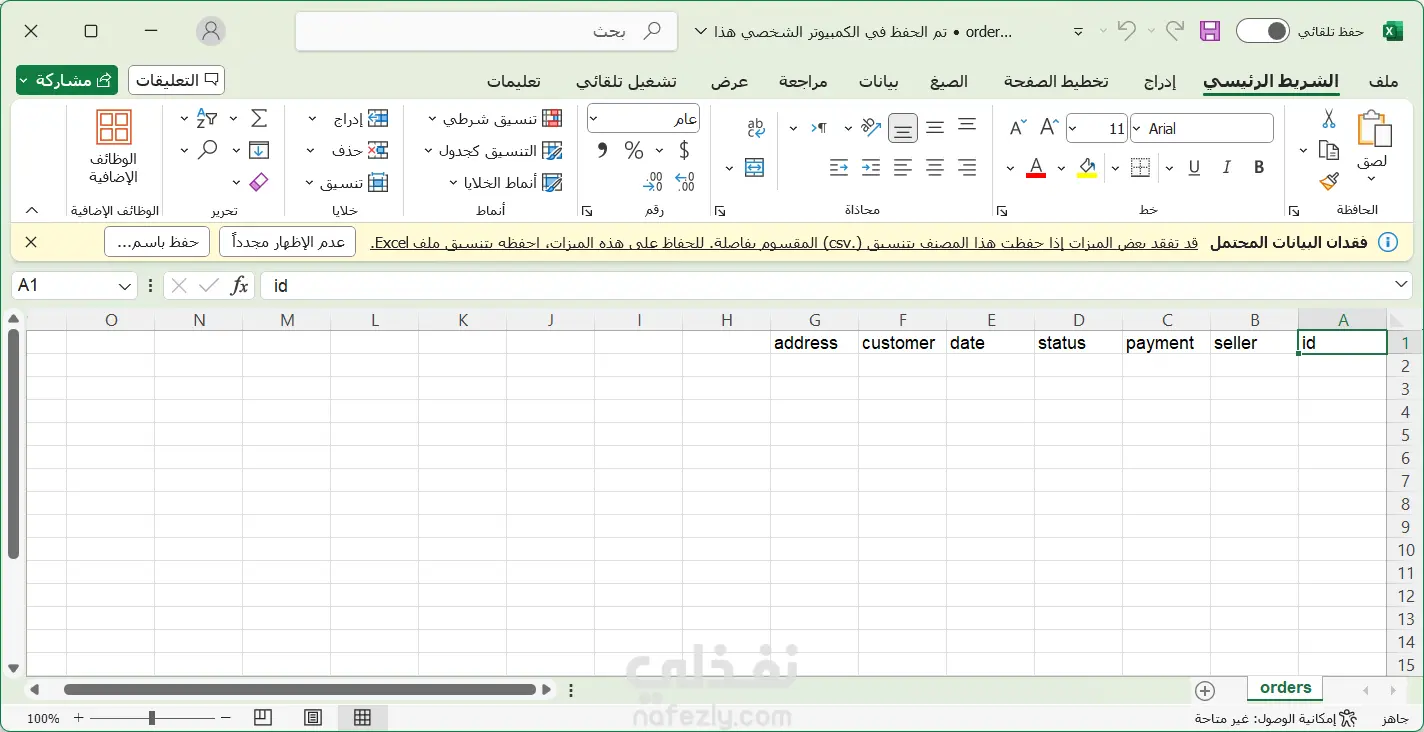Image resolution: width=1424 pixels, height=732 pixels.
Task: Open the Add-ins (الوظائف الإضافية) button
Action: tap(114, 147)
